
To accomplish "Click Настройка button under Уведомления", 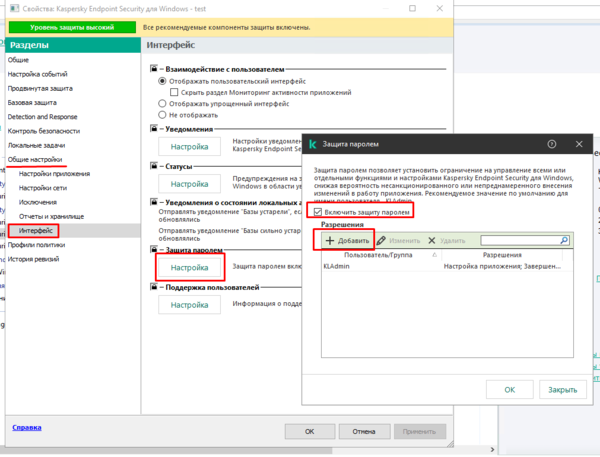I will point(189,147).
